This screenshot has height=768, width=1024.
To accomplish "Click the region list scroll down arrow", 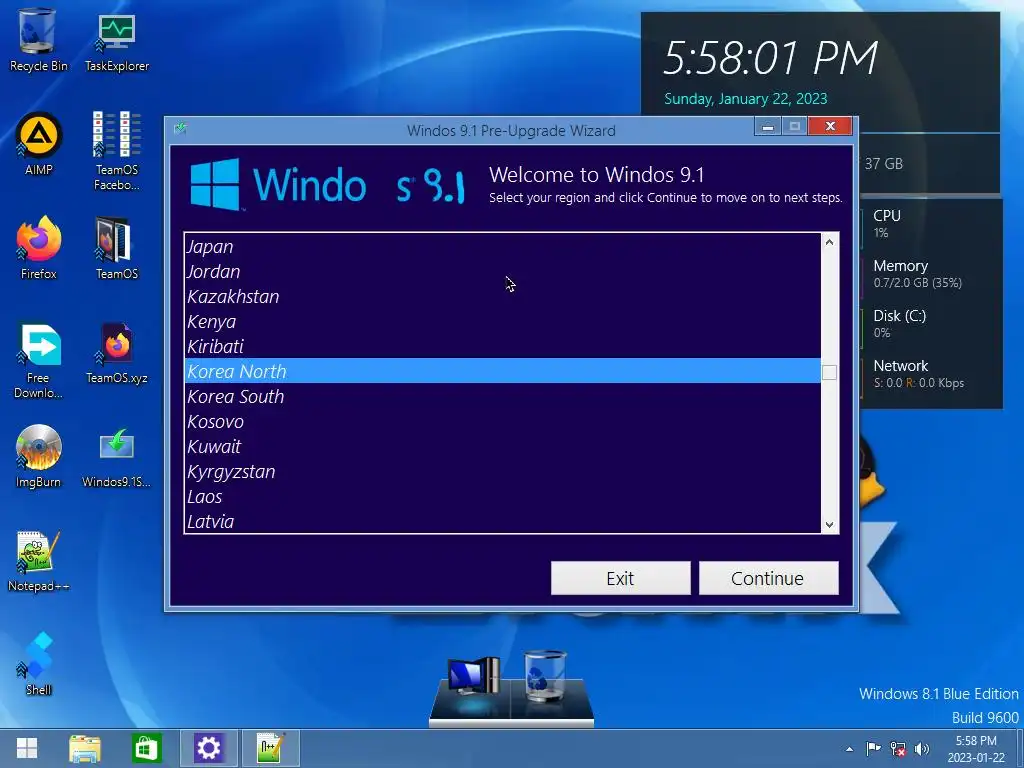I will tap(829, 524).
